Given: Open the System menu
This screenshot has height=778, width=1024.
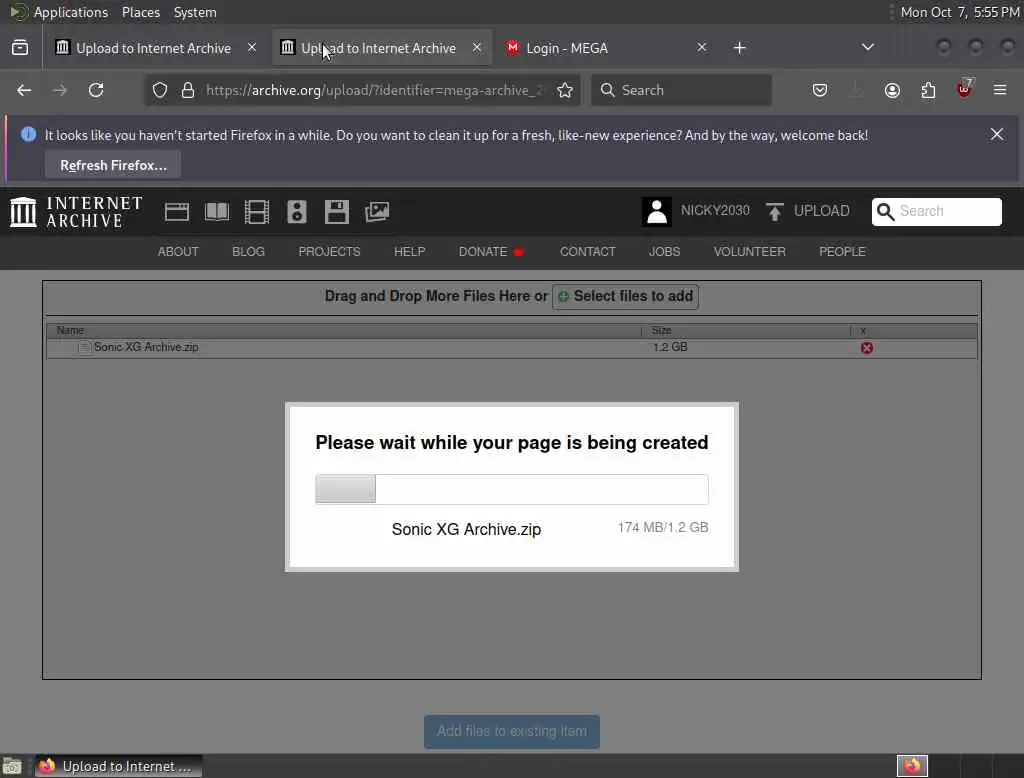Looking at the screenshot, I should click(195, 12).
